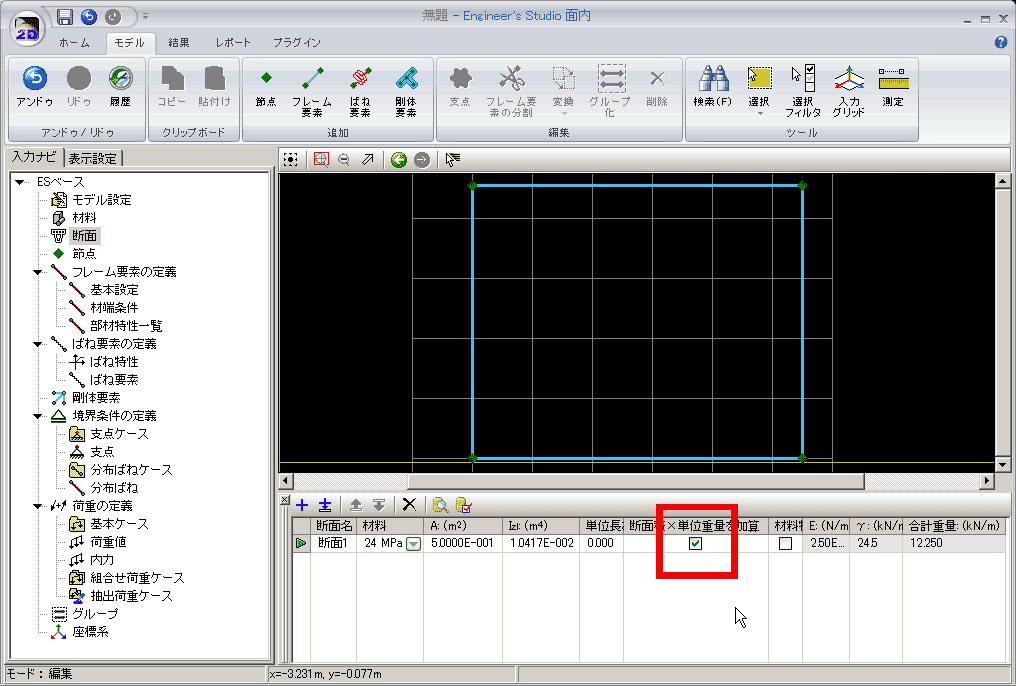Open the search (検索(F)) binoculars tool
The width and height of the screenshot is (1016, 686).
713,78
